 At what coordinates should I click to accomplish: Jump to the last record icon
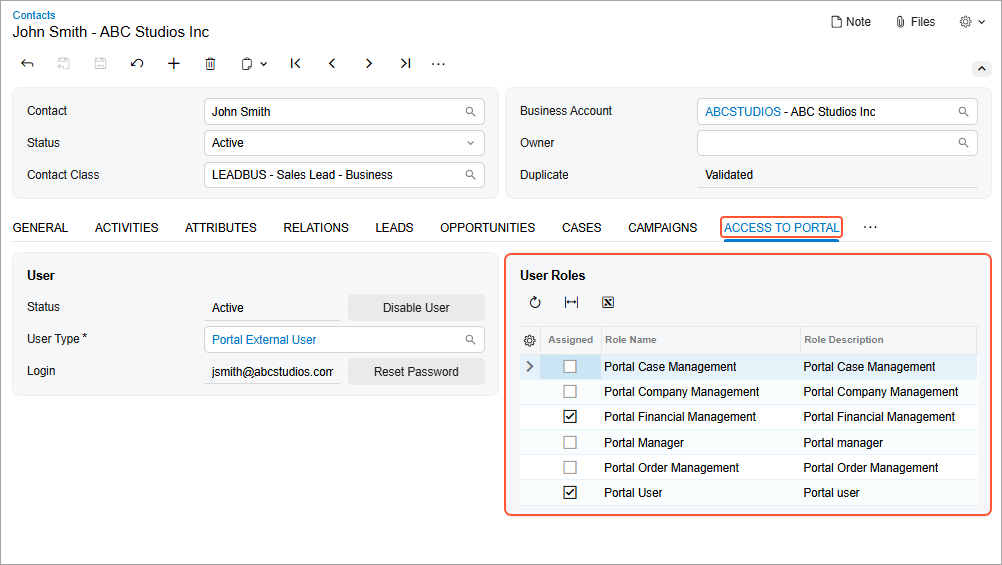[x=405, y=64]
